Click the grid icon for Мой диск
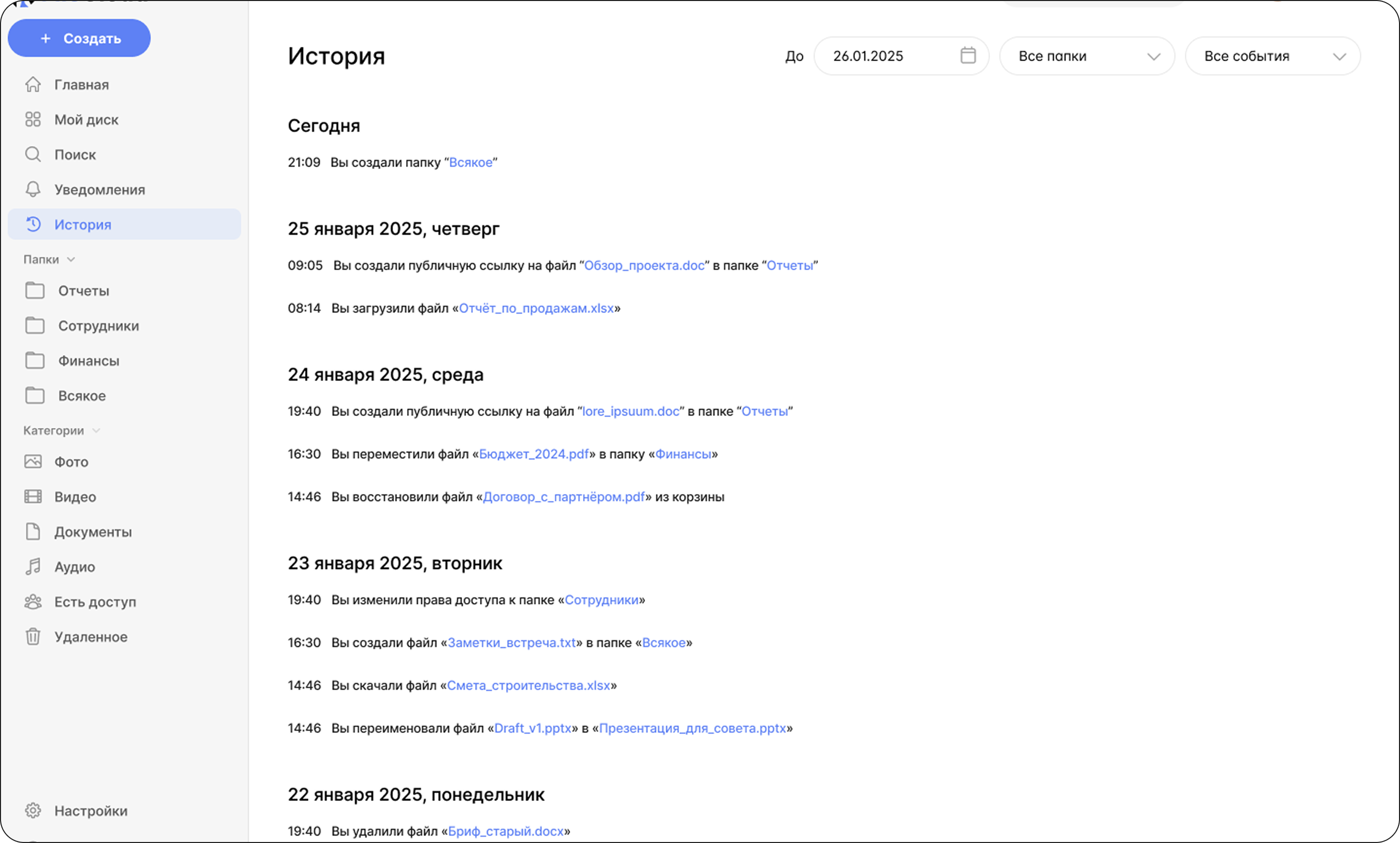The width and height of the screenshot is (1400, 843). point(33,120)
